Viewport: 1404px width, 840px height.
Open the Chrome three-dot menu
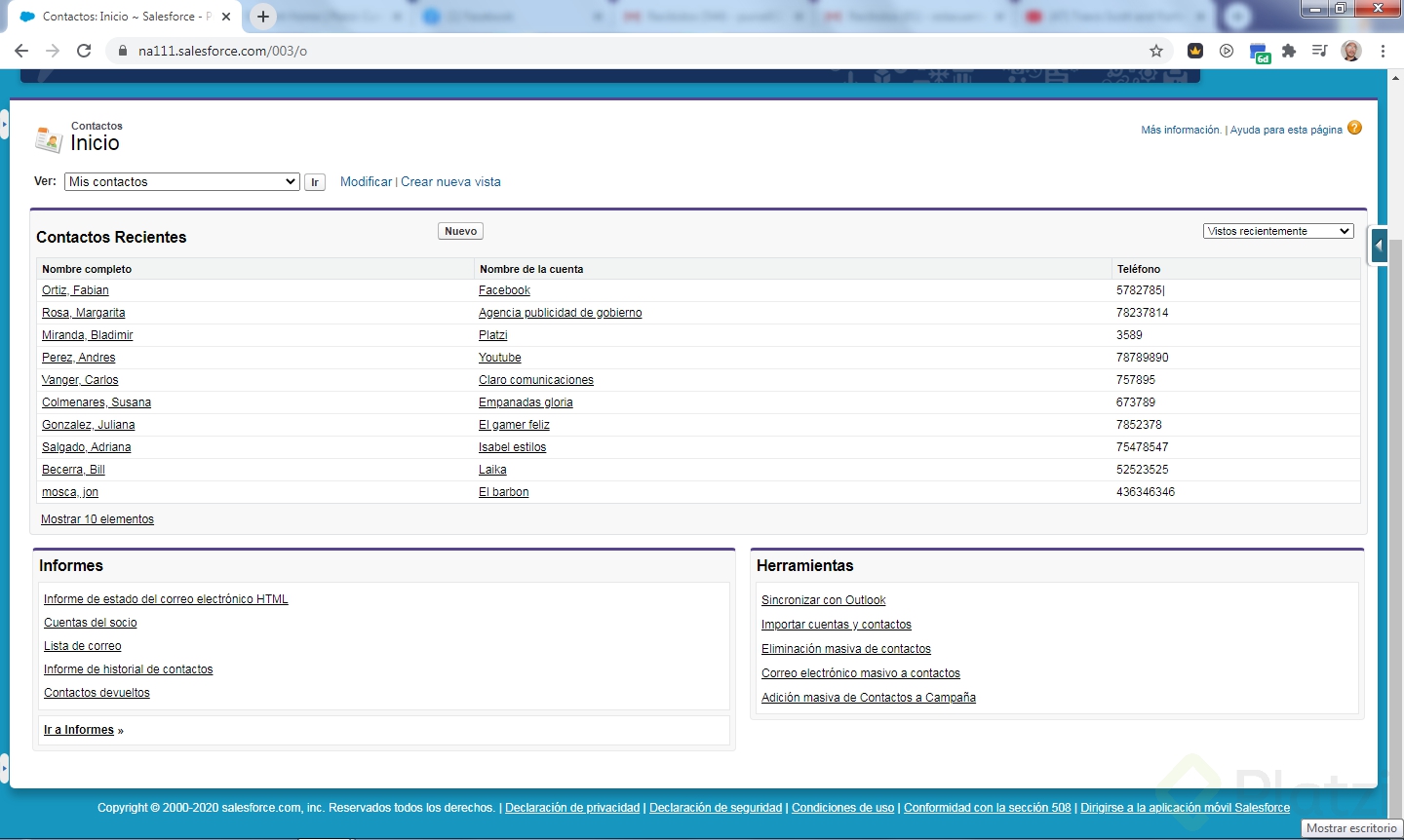(x=1383, y=51)
